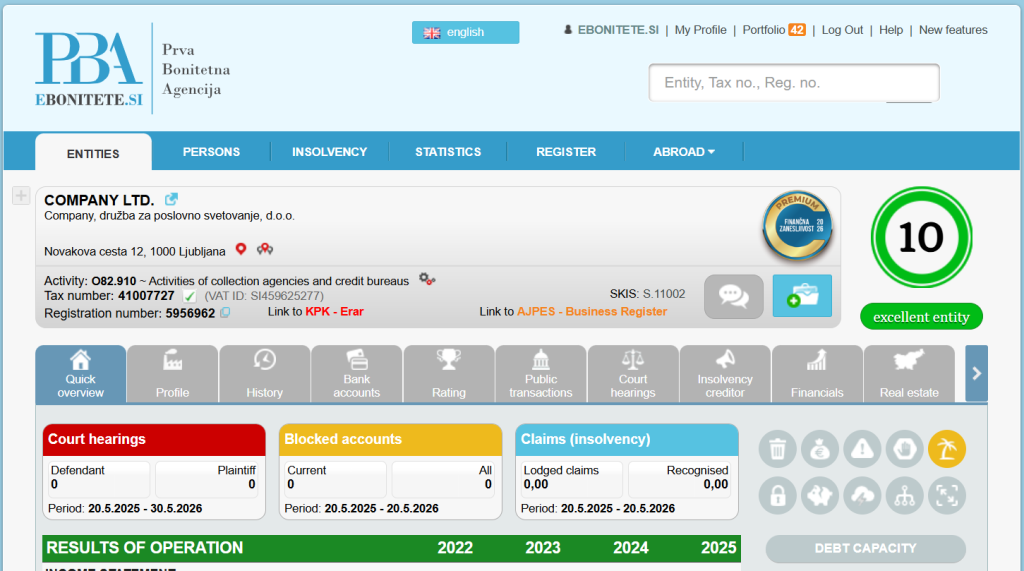The width and height of the screenshot is (1024, 571).
Task: Expand the plus button beside company card
Action: (x=21, y=195)
